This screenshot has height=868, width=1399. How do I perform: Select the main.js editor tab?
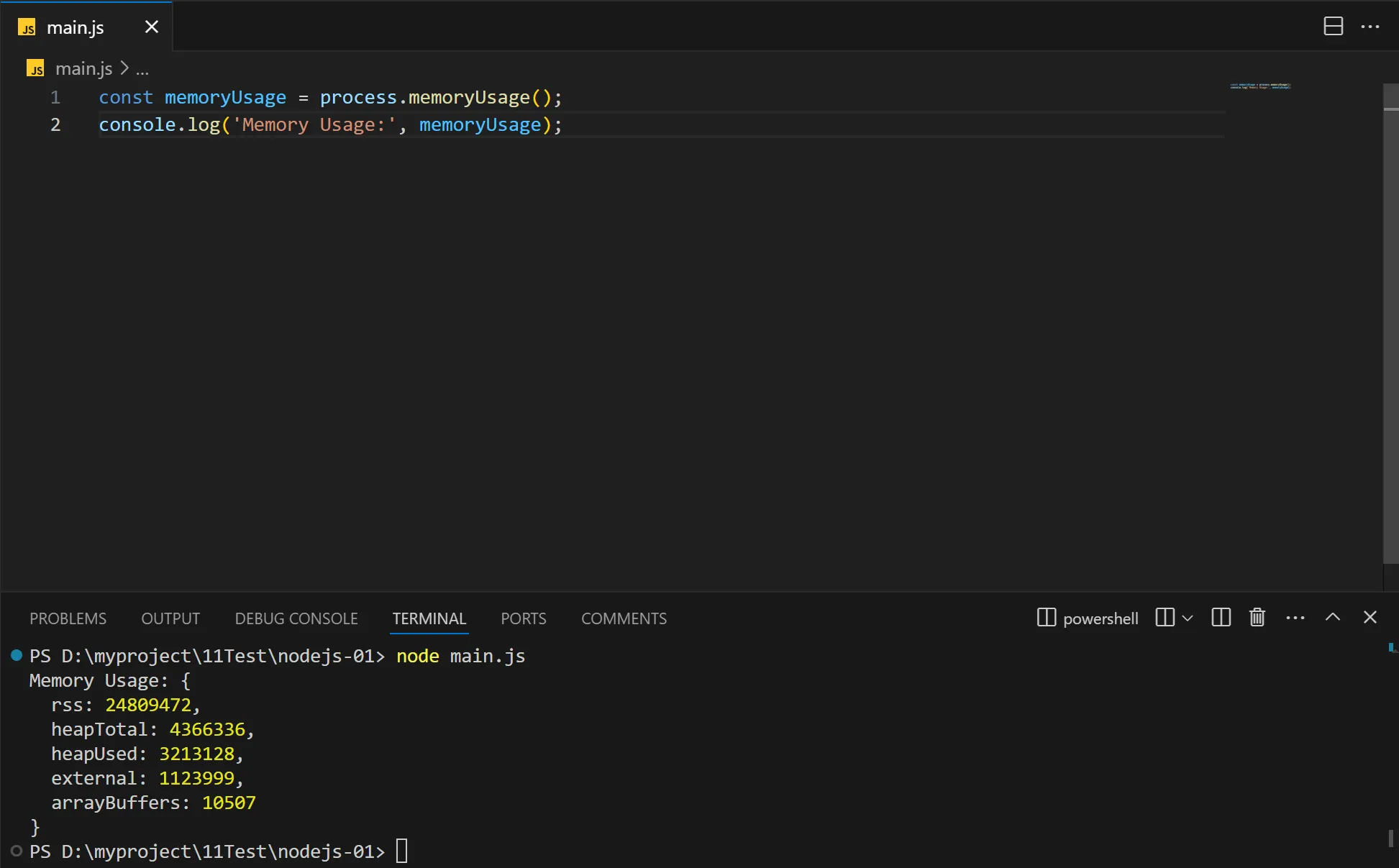click(x=86, y=27)
